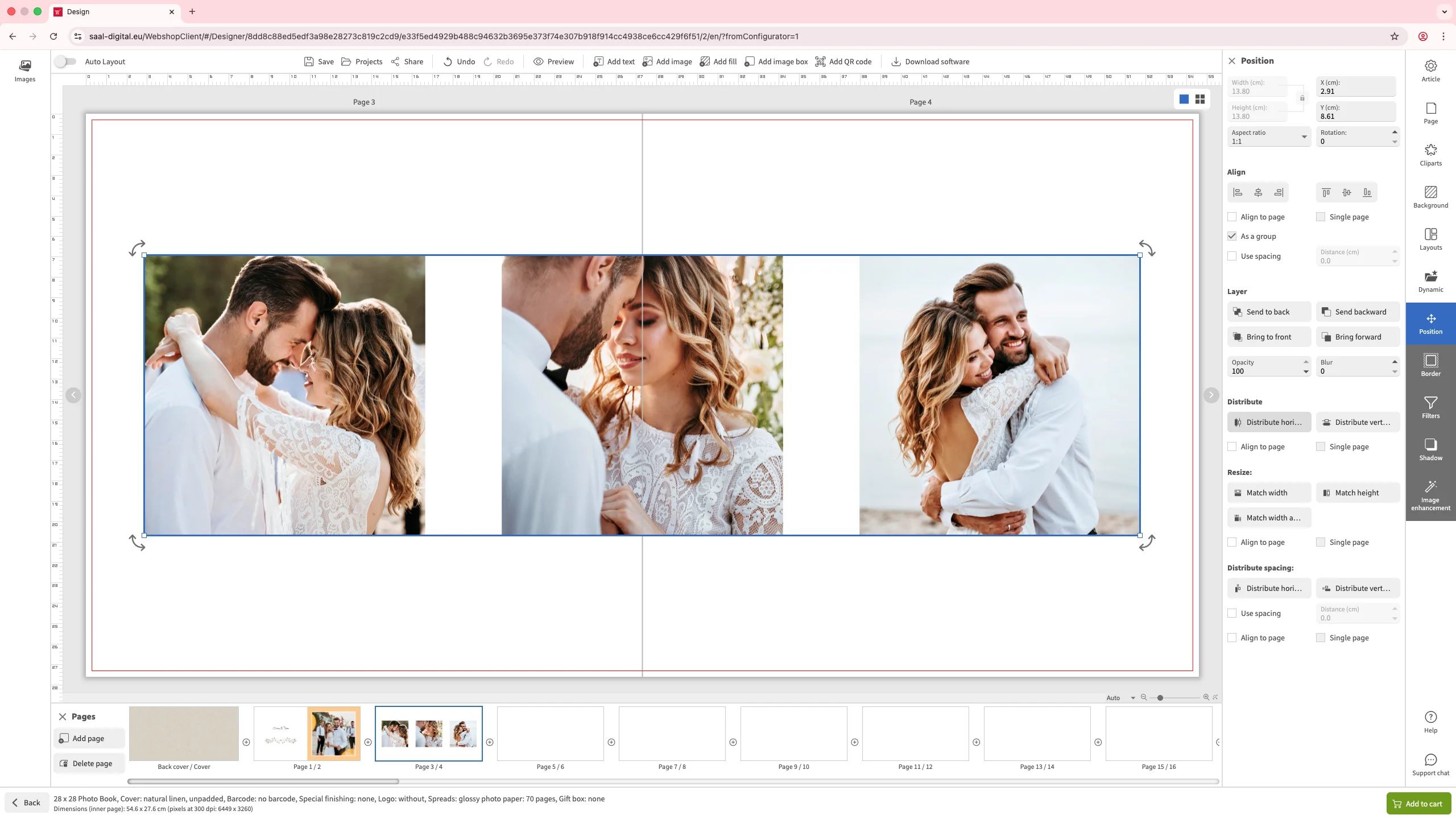Viewport: 1456px width, 819px height.
Task: Open the Background tab
Action: tap(1430, 197)
